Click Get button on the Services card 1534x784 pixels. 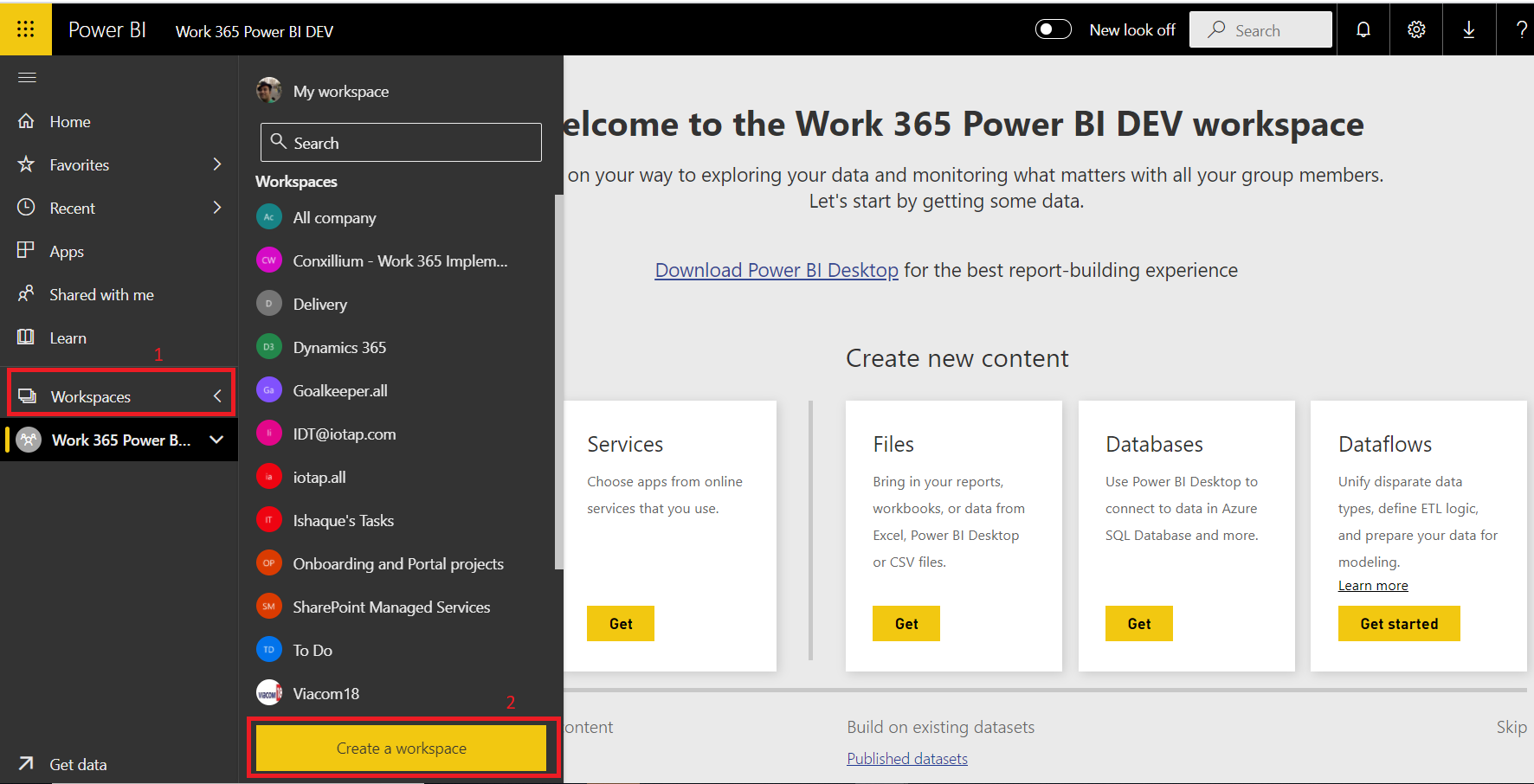(x=621, y=624)
